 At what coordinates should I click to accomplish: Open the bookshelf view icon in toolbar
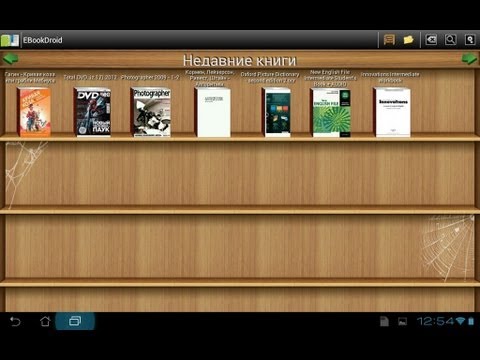click(389, 40)
